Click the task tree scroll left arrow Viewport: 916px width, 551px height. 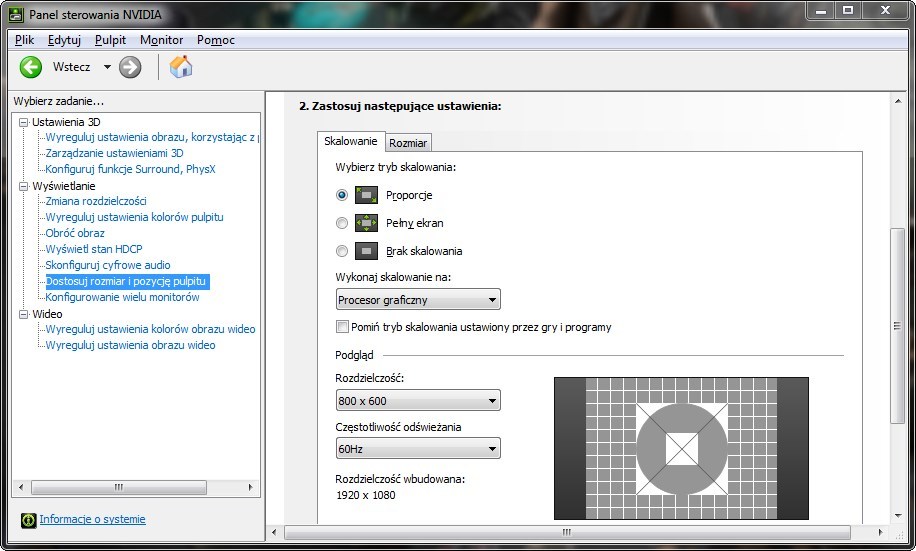[21, 487]
